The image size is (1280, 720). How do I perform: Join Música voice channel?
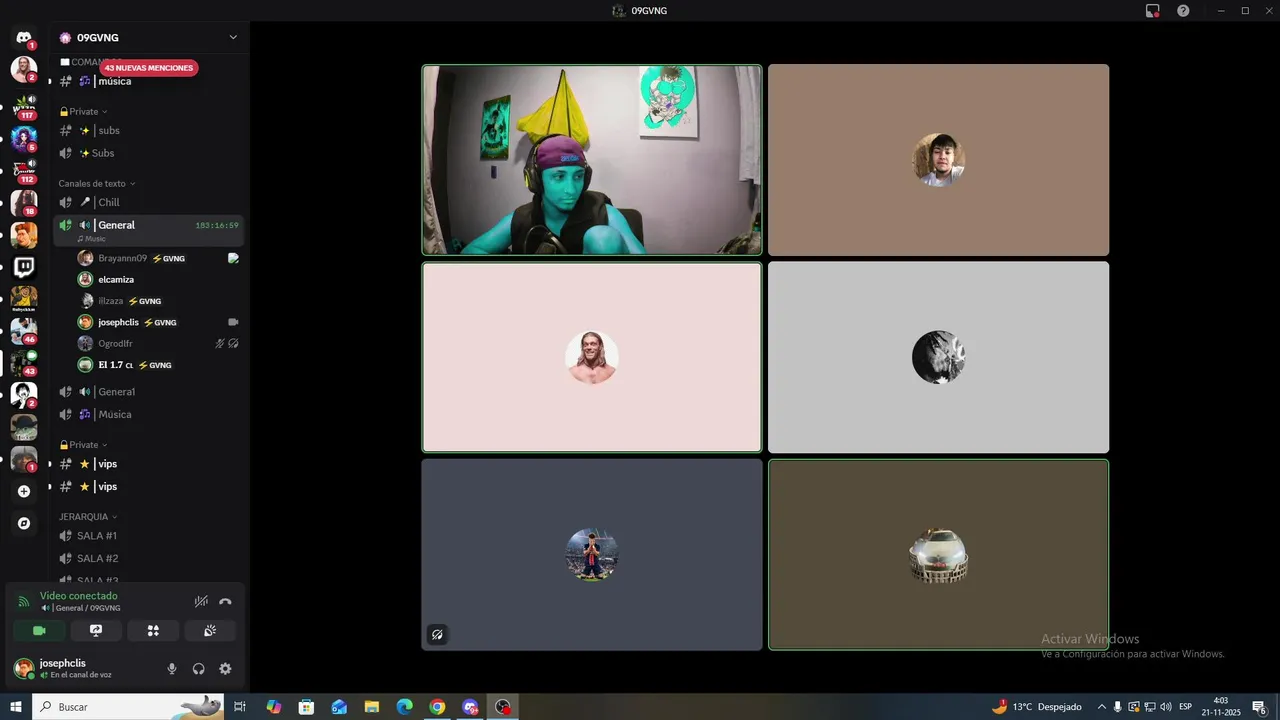[x=148, y=414]
